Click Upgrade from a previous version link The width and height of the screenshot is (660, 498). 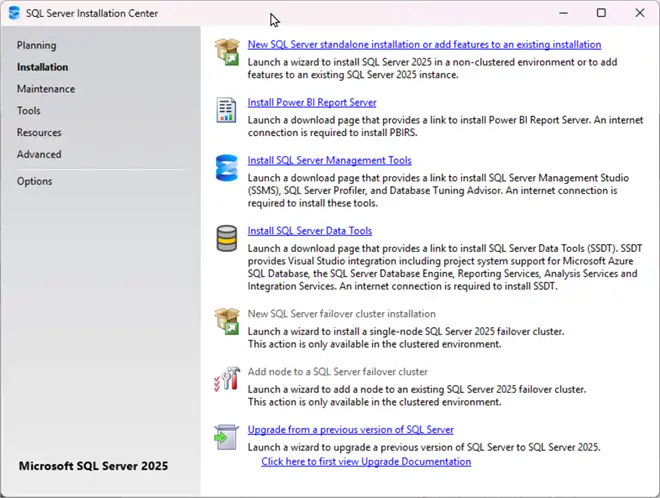pos(351,430)
